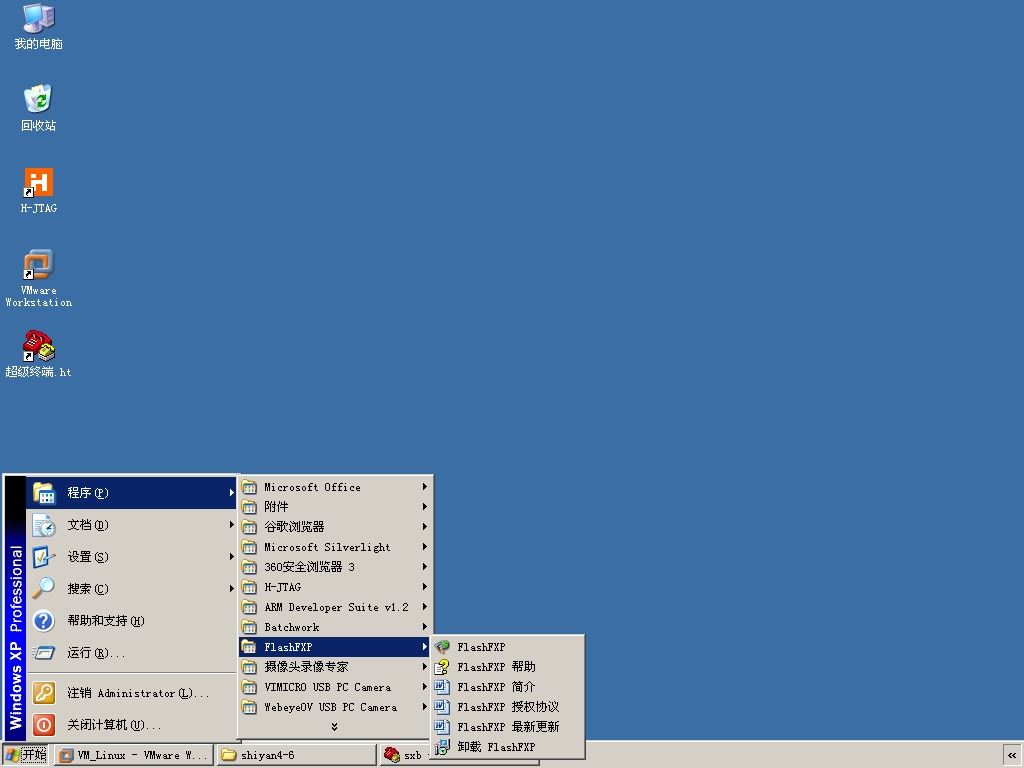The height and width of the screenshot is (768, 1024).
Task: Click the 设置(S) control panel icon
Action: (x=44, y=557)
